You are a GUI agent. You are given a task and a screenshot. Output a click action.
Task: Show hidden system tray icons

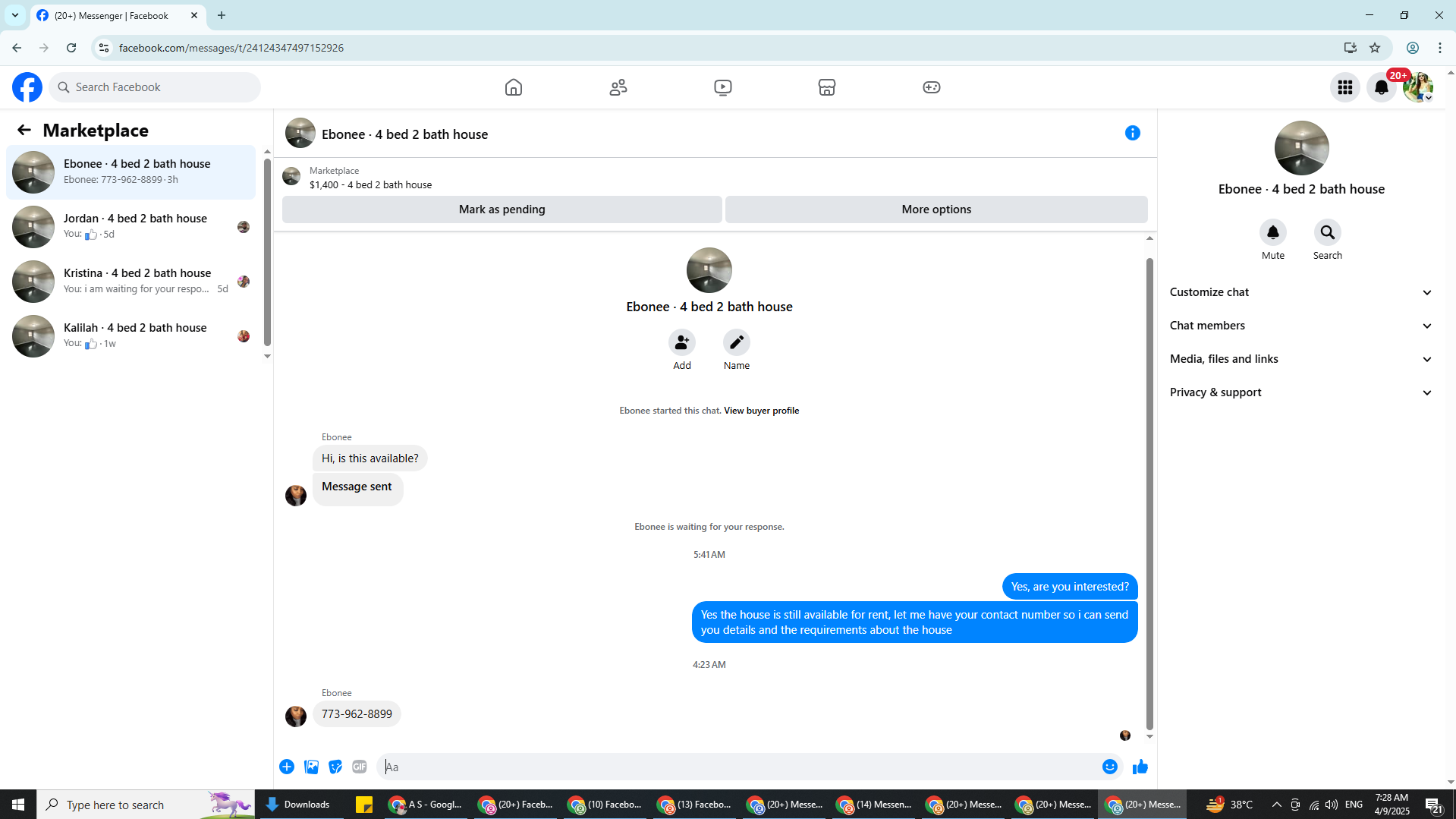[1277, 805]
